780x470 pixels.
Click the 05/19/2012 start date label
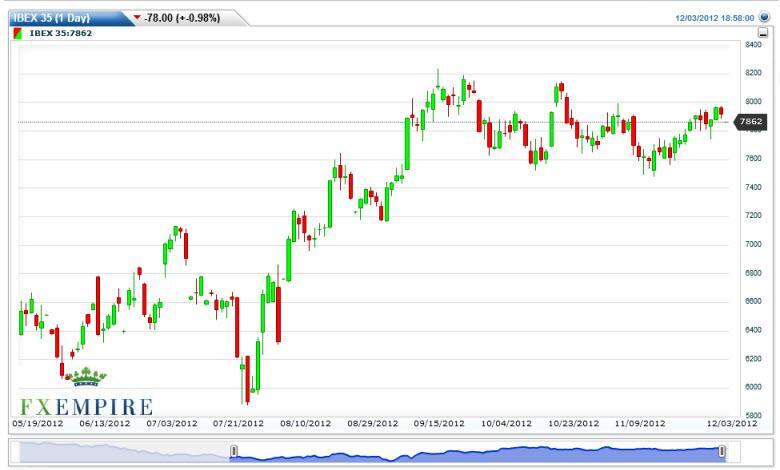point(36,423)
